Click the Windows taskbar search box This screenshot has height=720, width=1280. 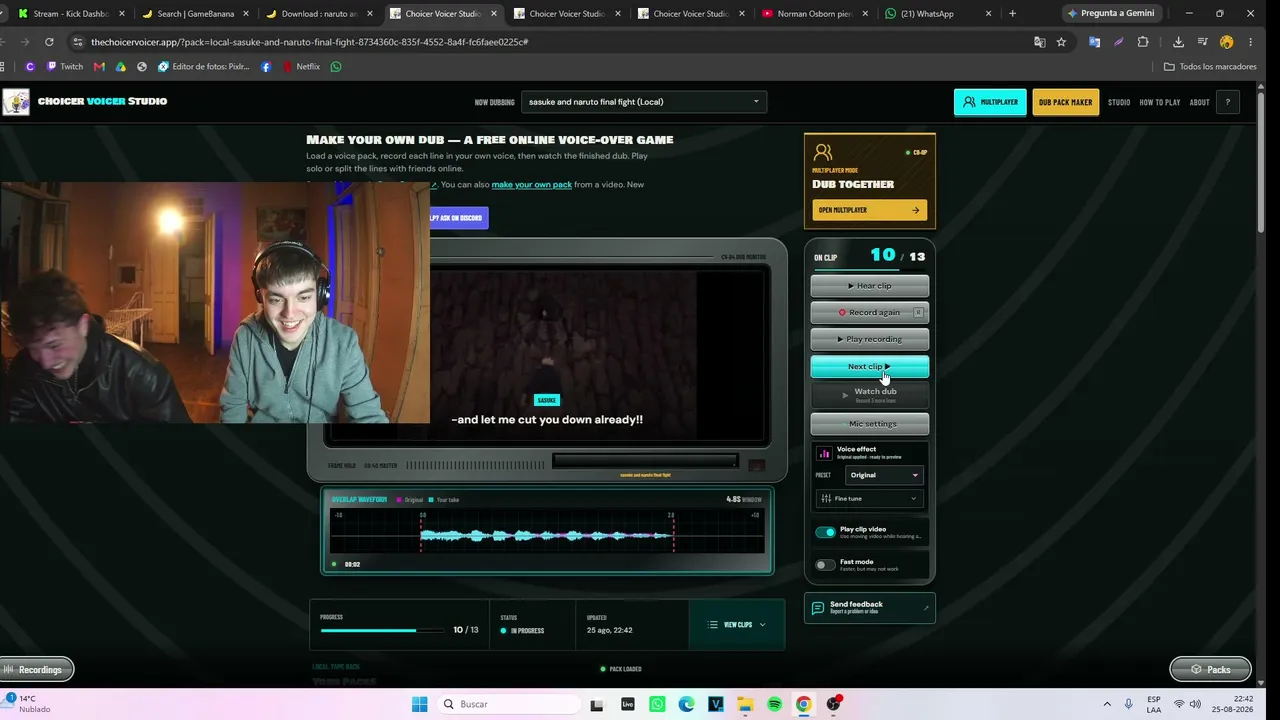(510, 704)
